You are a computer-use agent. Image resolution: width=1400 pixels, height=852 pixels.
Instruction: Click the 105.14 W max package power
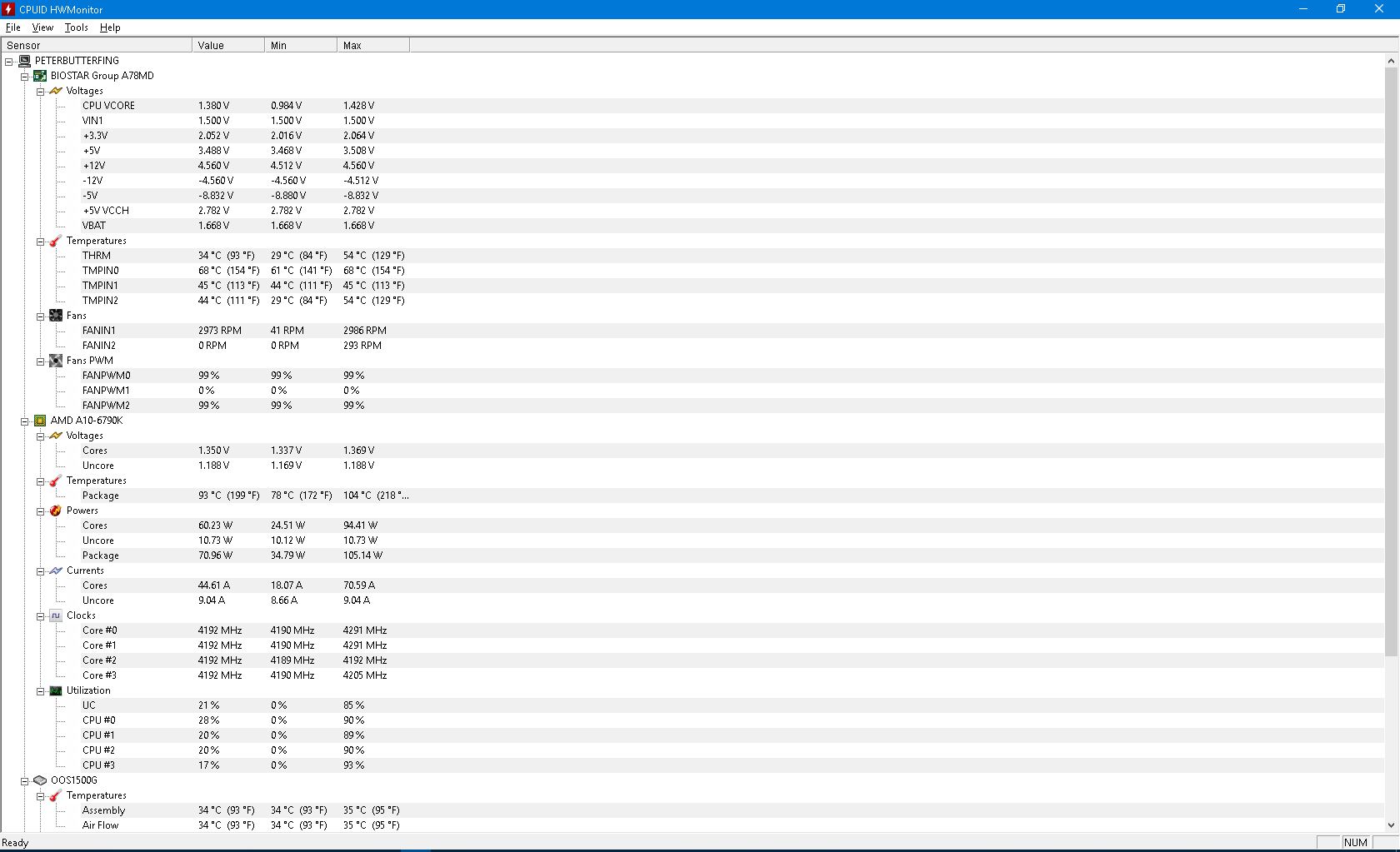362,556
